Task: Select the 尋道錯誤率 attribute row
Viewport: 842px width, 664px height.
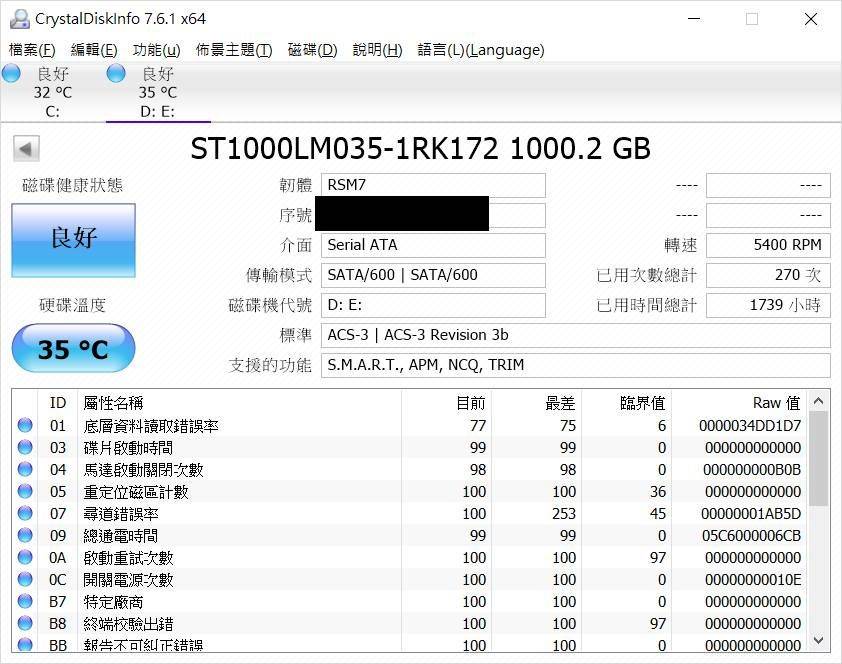Action: [410, 514]
